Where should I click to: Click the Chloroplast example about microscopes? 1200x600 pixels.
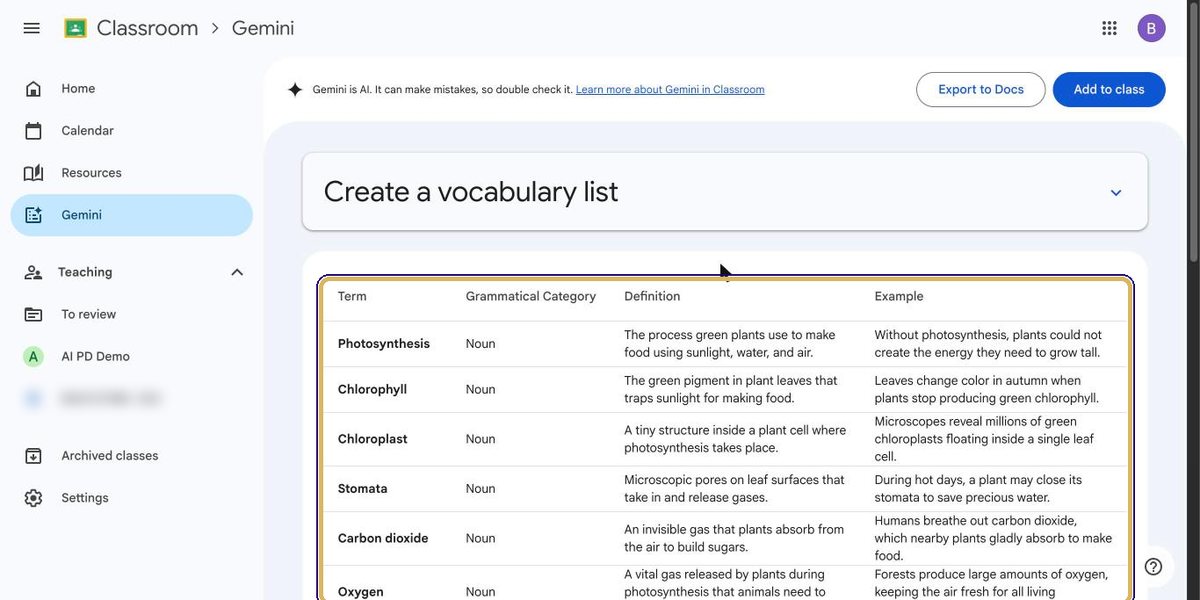point(985,439)
